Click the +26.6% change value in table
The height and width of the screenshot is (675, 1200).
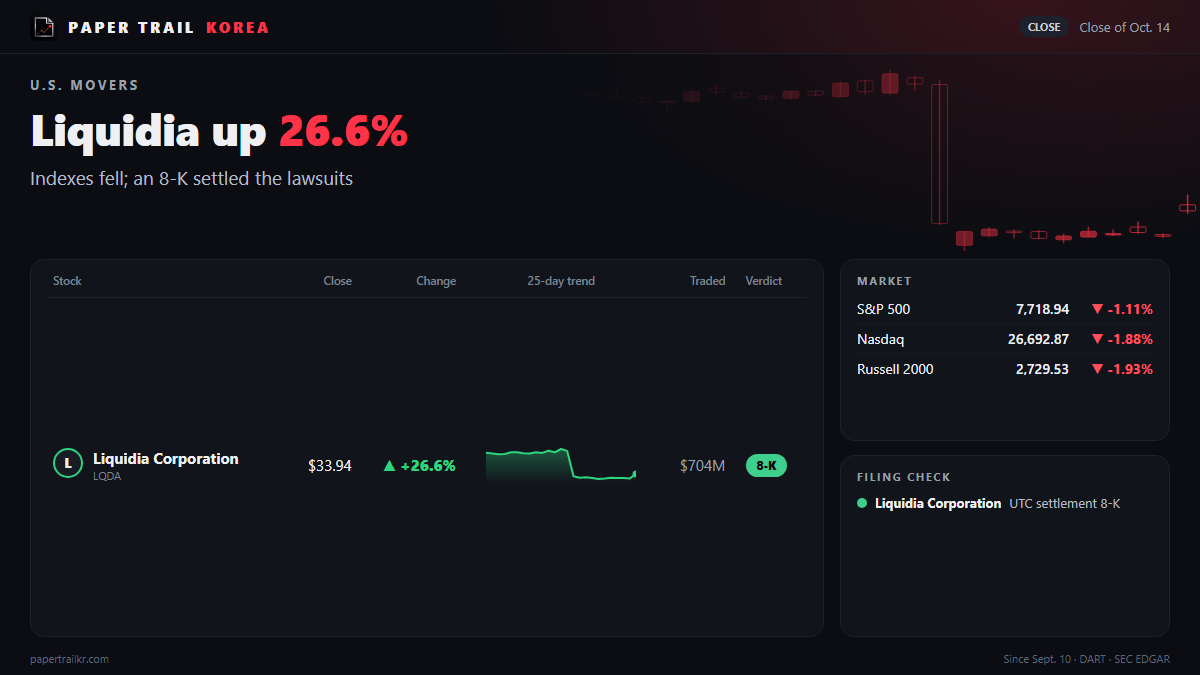(428, 466)
